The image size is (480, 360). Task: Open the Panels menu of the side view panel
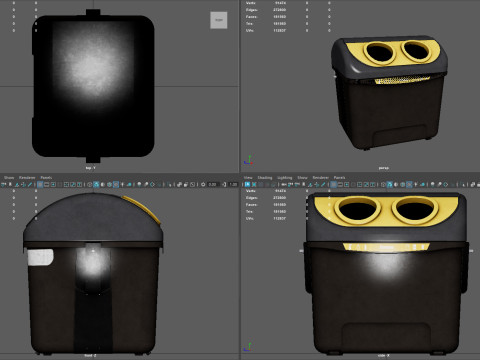pyautogui.click(x=339, y=177)
